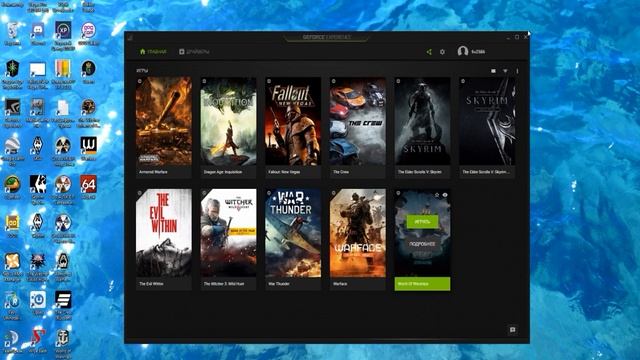Click the 'War Thunder' title text
Viewport: 640px width, 360px height.
click(279, 284)
